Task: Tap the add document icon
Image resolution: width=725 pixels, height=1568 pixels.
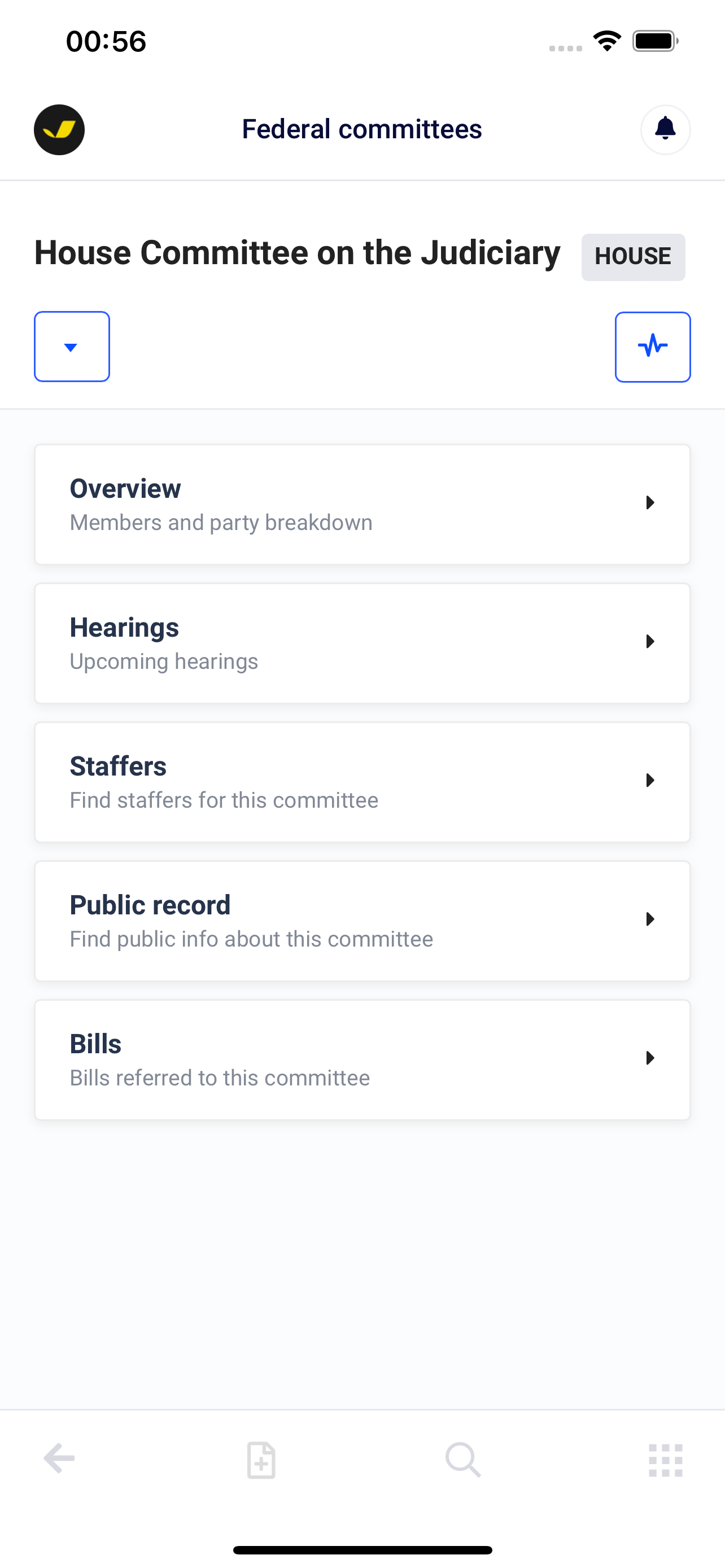Action: (x=261, y=1460)
